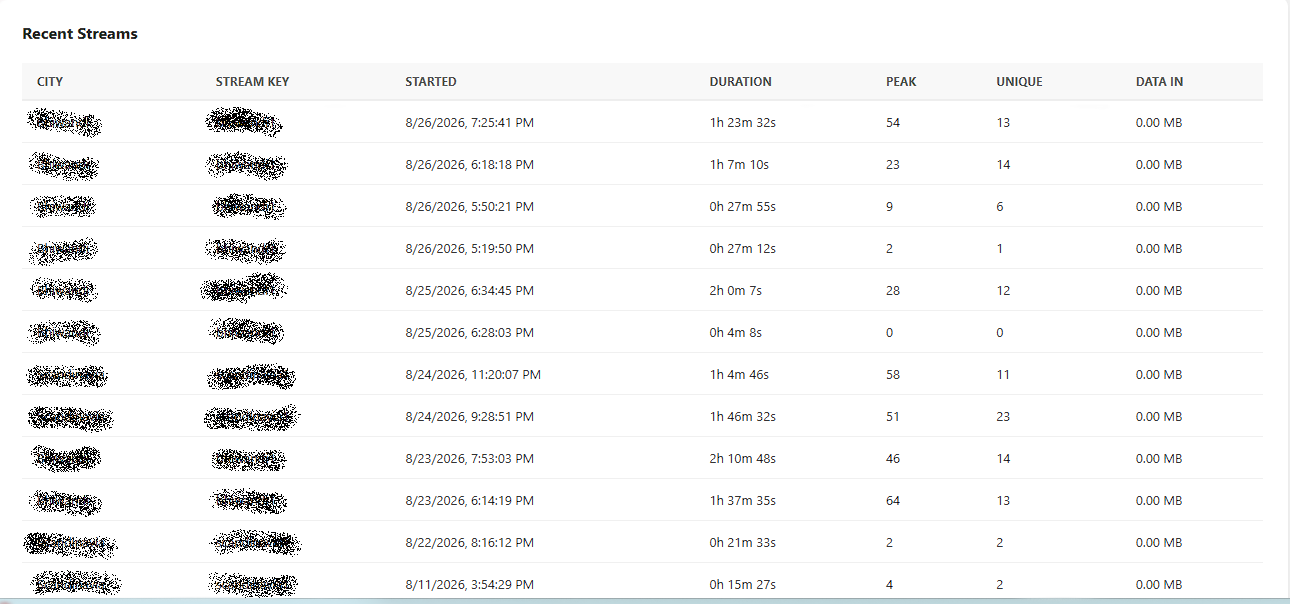Click duration 1h 37m 35s
The width and height of the screenshot is (1290, 604).
[x=743, y=501]
